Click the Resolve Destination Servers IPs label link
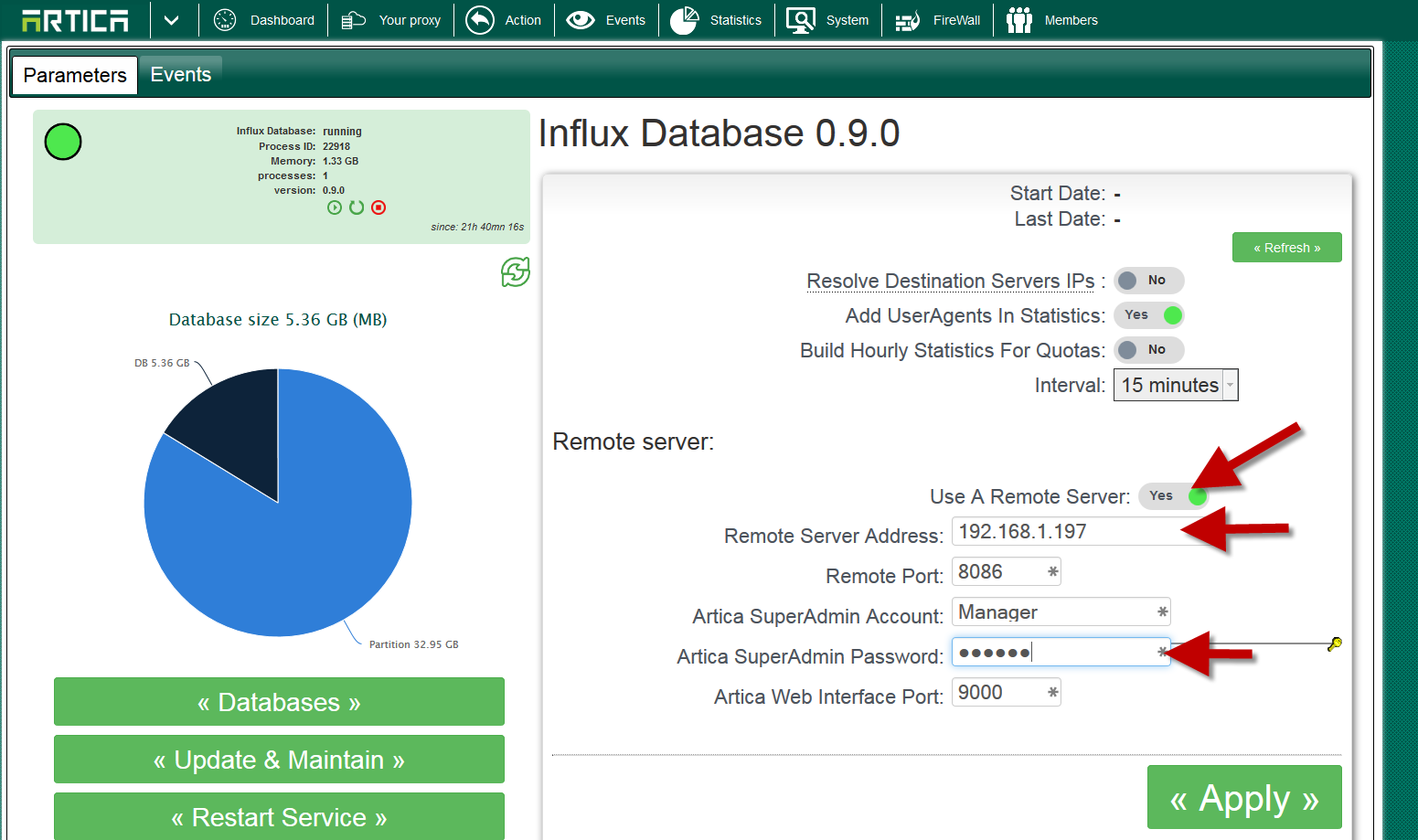The height and width of the screenshot is (840, 1418). coord(951,282)
